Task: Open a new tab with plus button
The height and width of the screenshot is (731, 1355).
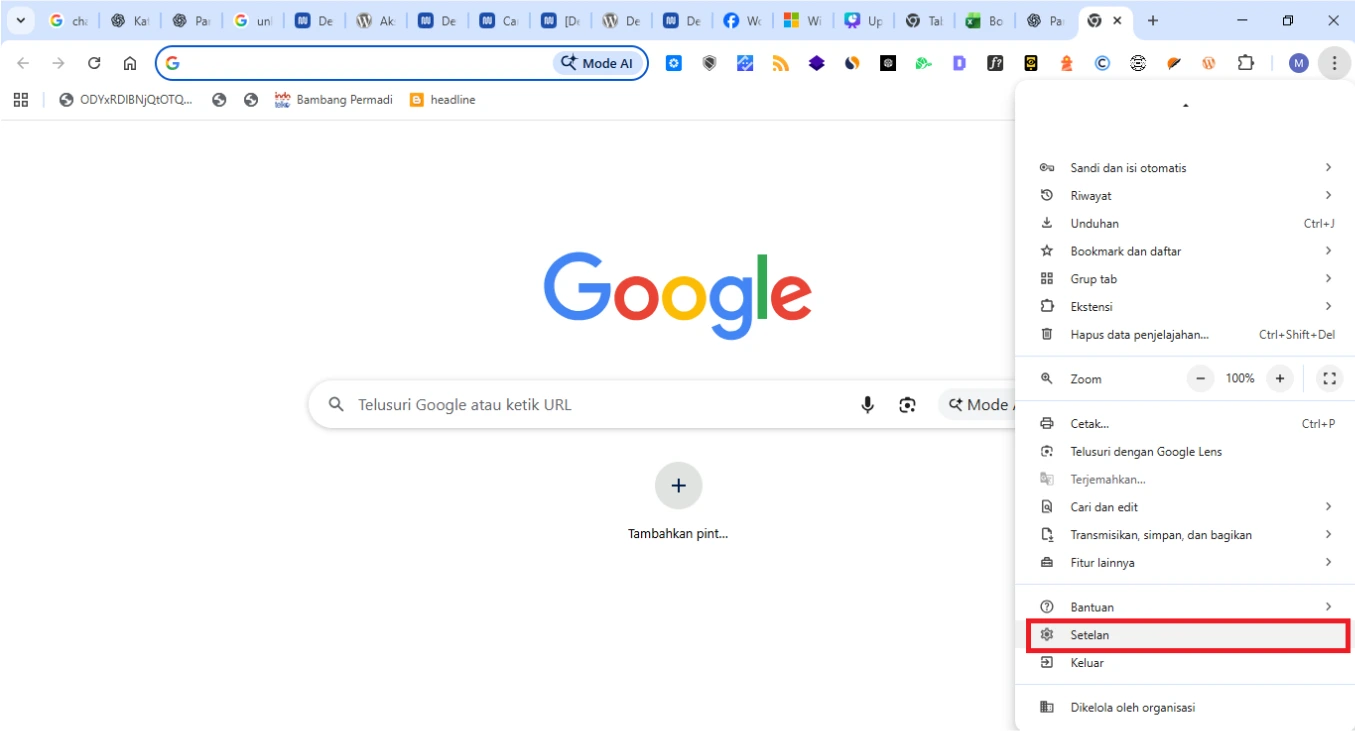Action: tap(1153, 20)
